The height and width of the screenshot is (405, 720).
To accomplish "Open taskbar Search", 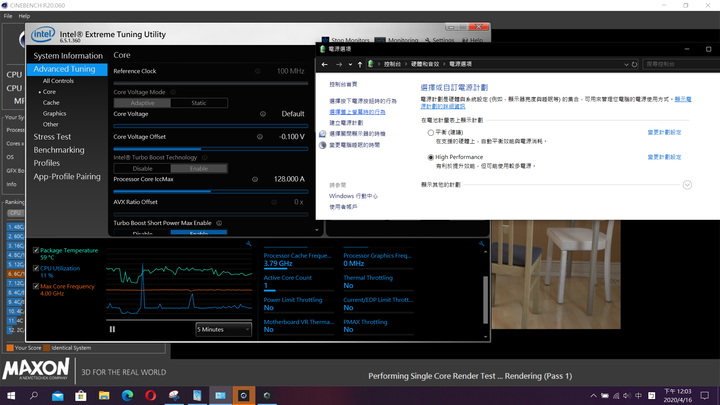I will point(34,395).
